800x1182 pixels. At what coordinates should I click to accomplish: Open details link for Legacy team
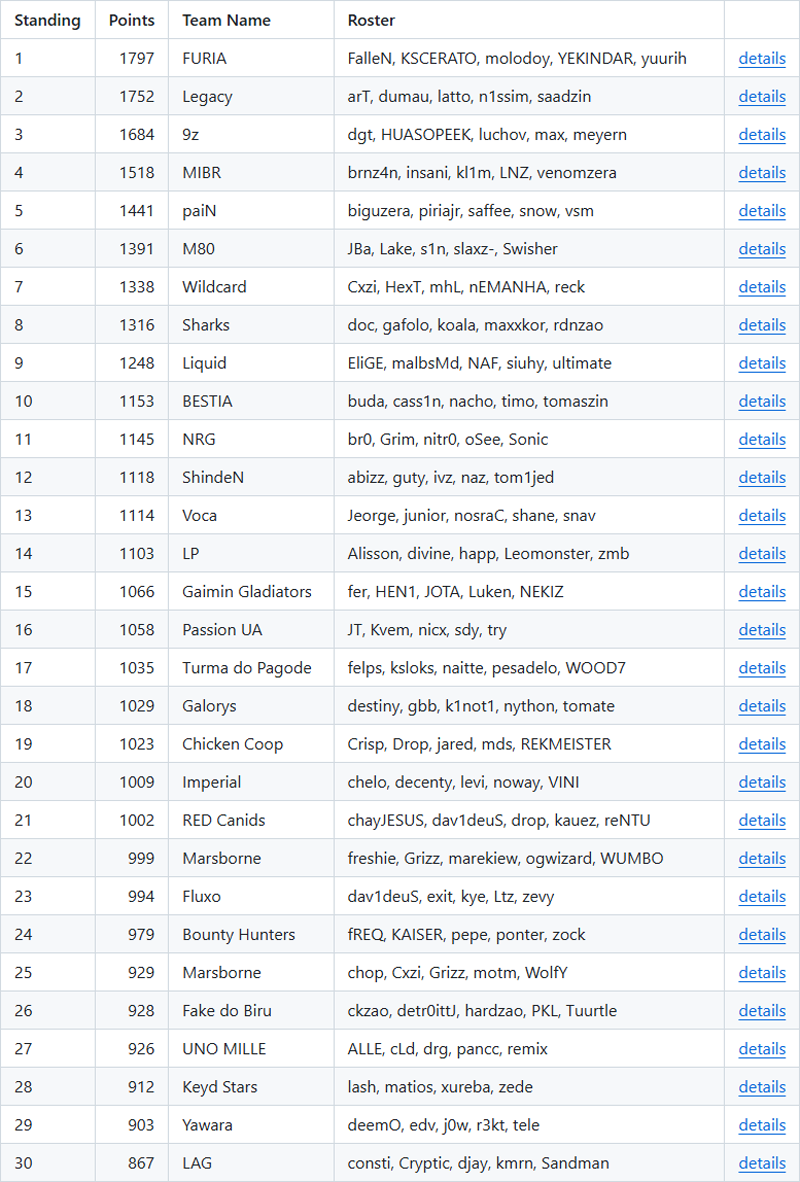(762, 96)
